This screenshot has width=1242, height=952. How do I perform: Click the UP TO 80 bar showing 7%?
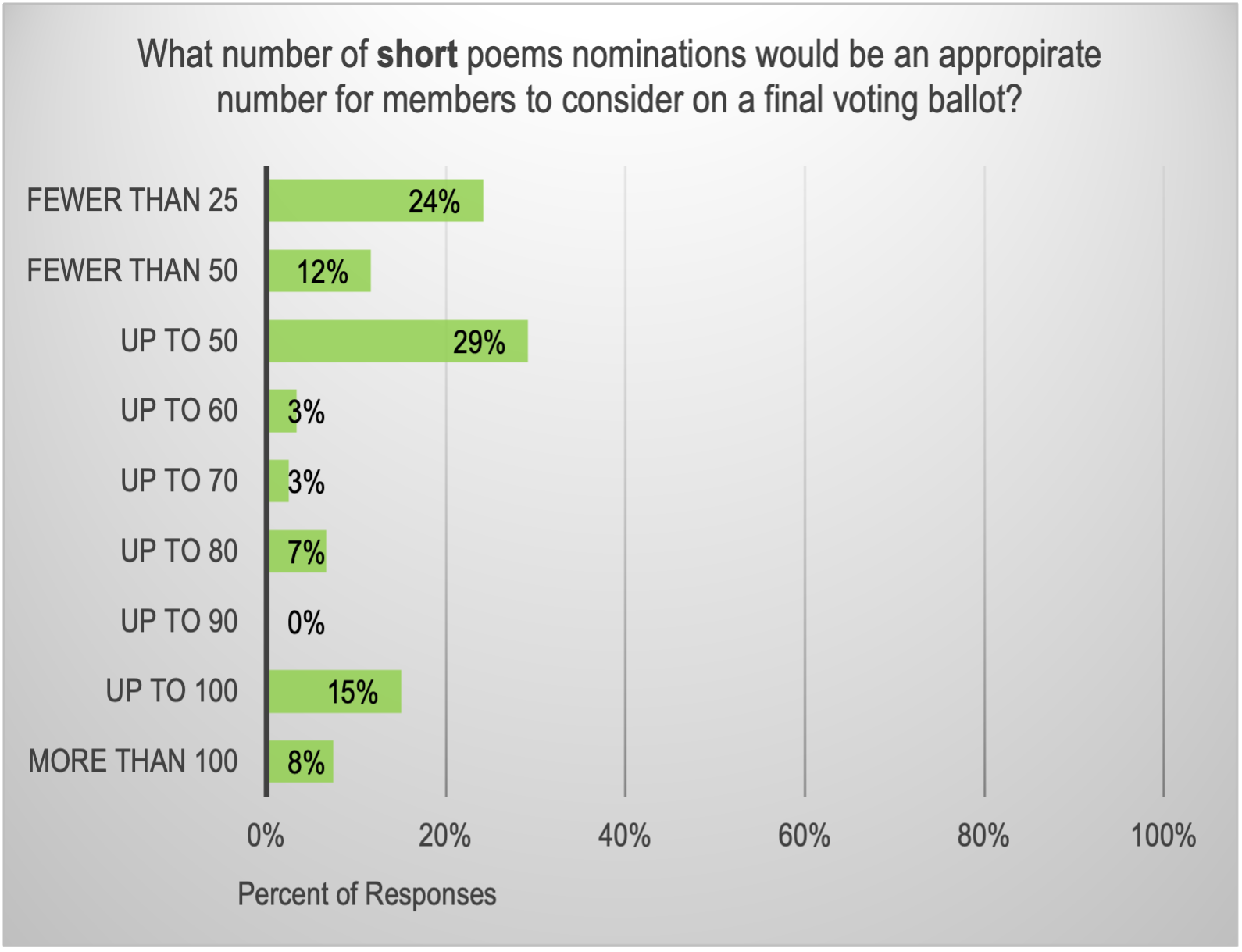pyautogui.click(x=298, y=551)
